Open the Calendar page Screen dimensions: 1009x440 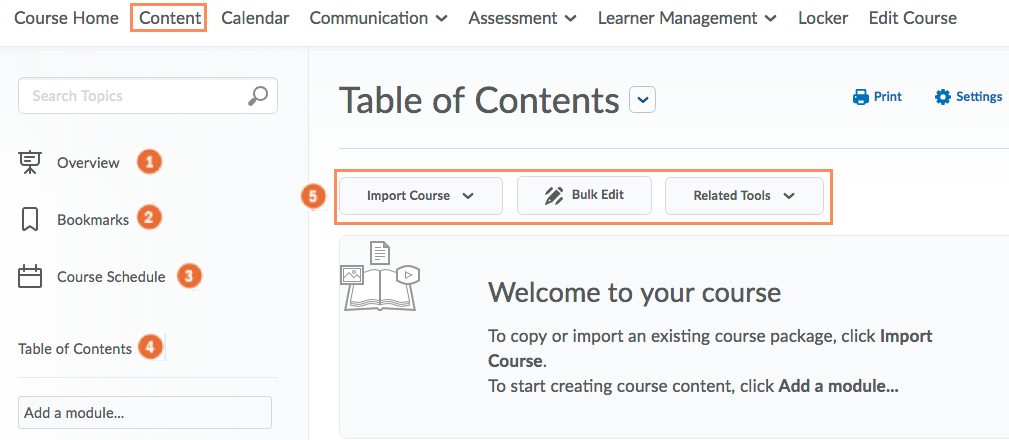255,18
